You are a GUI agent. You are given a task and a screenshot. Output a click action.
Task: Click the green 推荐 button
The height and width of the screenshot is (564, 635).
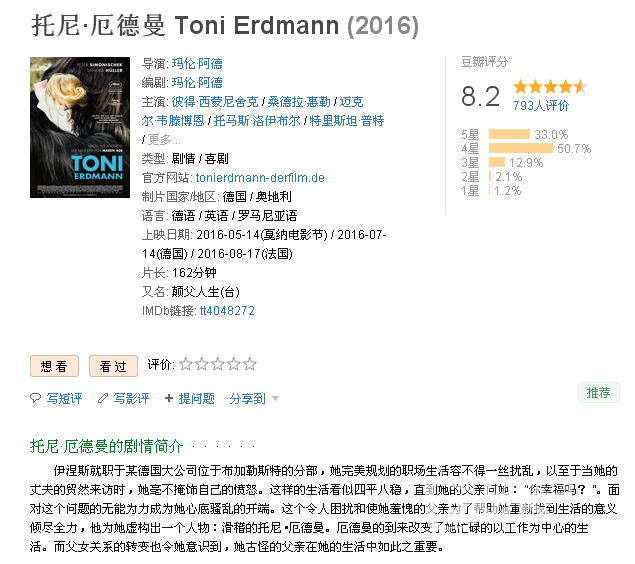(x=599, y=392)
